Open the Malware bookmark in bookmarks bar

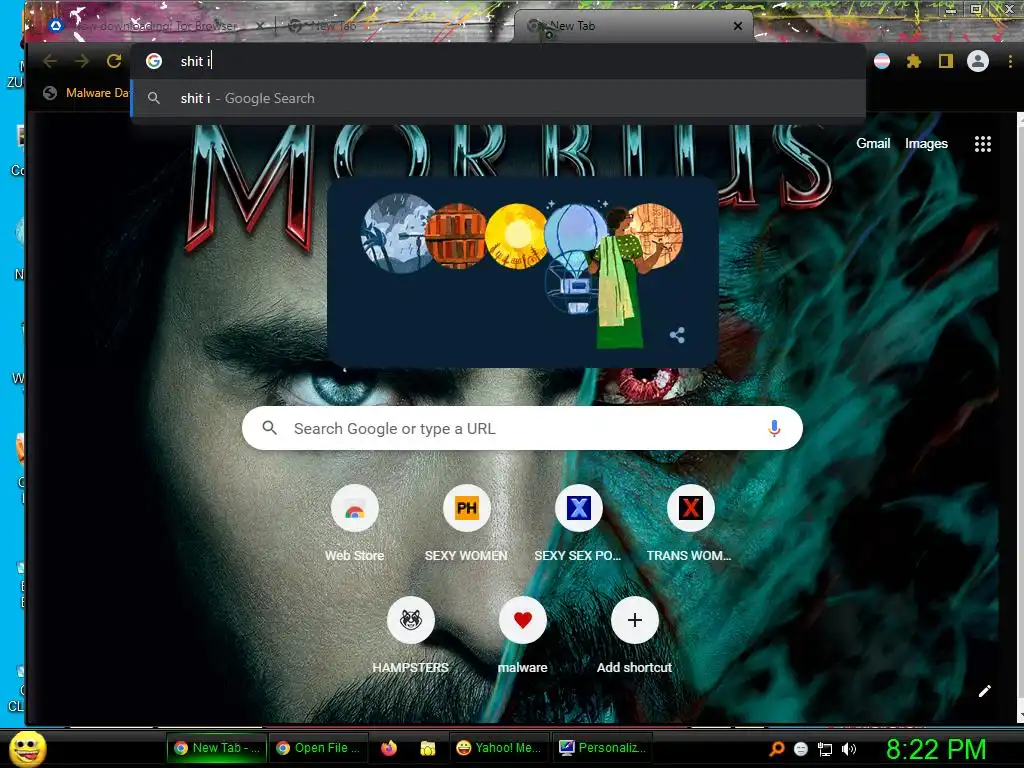tap(86, 93)
